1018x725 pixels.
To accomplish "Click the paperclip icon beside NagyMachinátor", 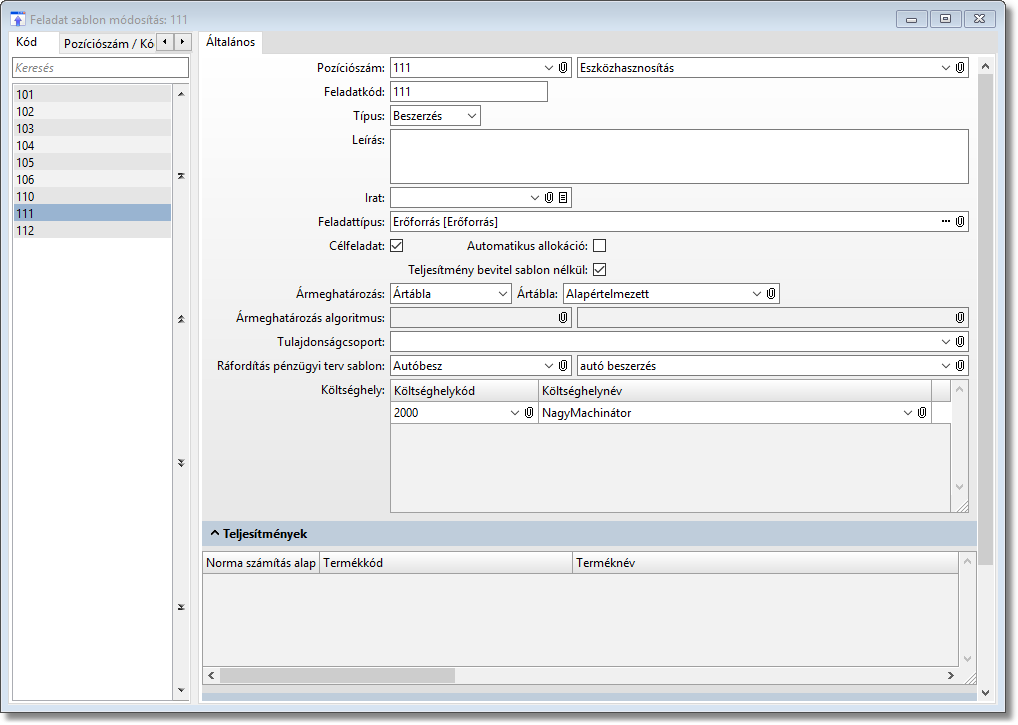I will coord(921,412).
